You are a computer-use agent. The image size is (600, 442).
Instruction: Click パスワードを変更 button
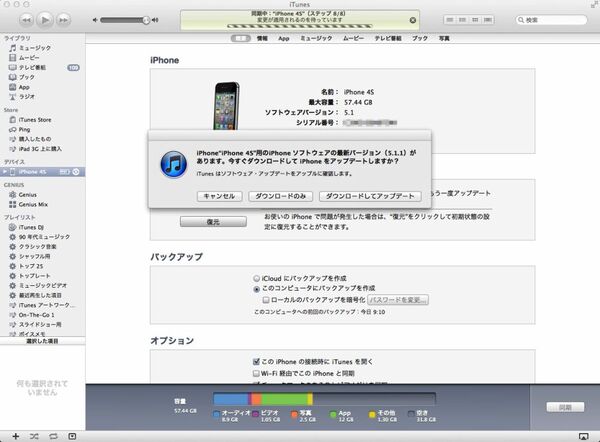pos(398,300)
